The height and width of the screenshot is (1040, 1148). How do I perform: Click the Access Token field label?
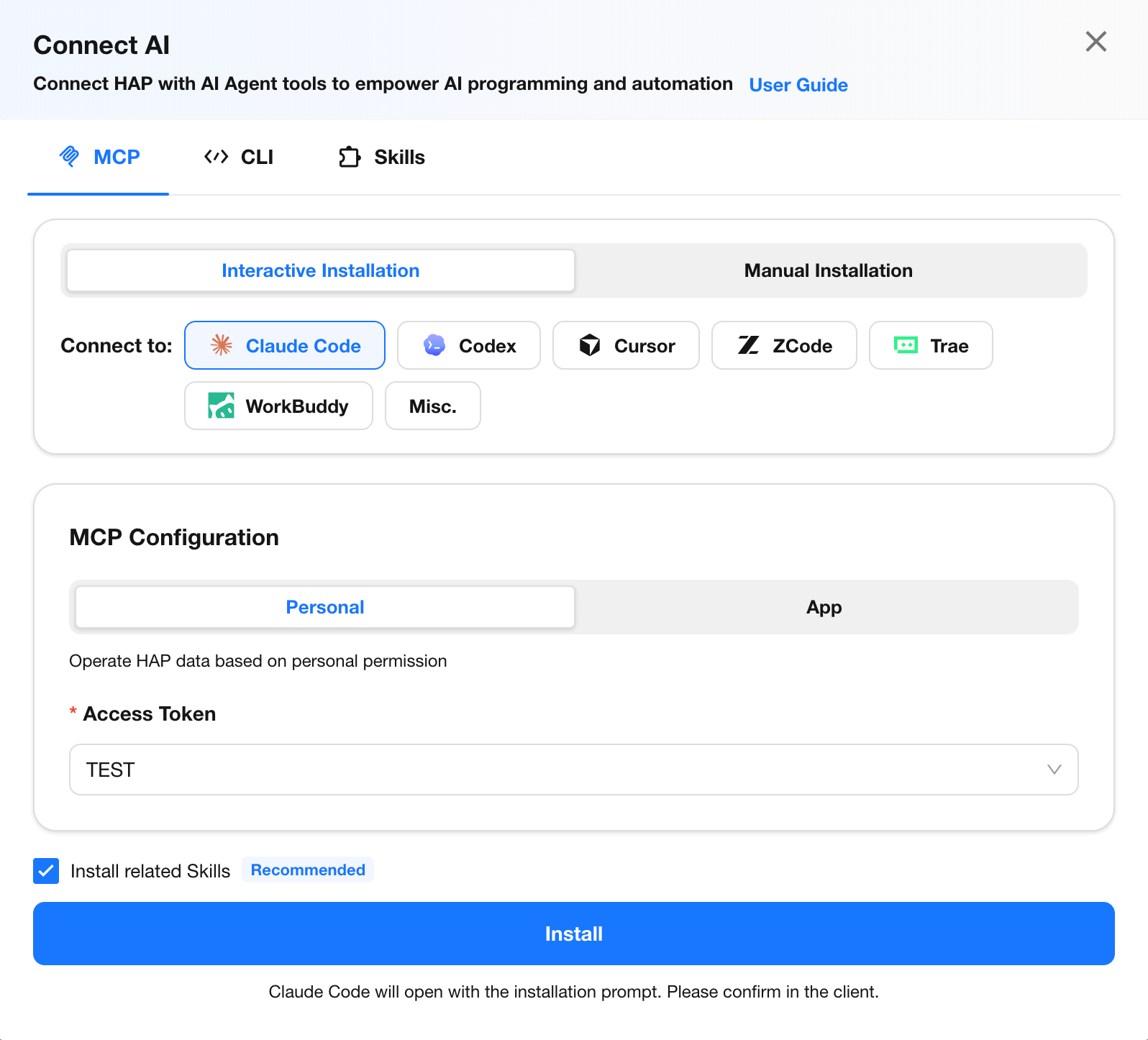(x=150, y=713)
